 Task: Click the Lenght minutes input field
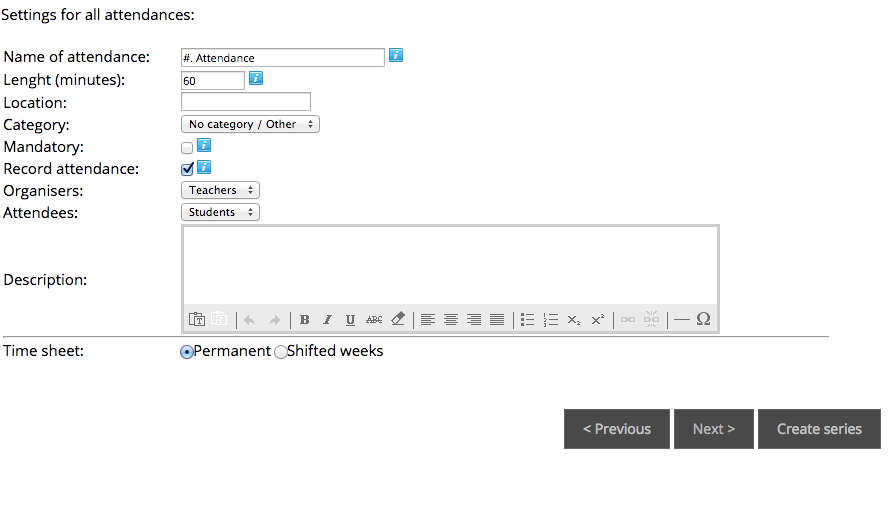coord(213,80)
